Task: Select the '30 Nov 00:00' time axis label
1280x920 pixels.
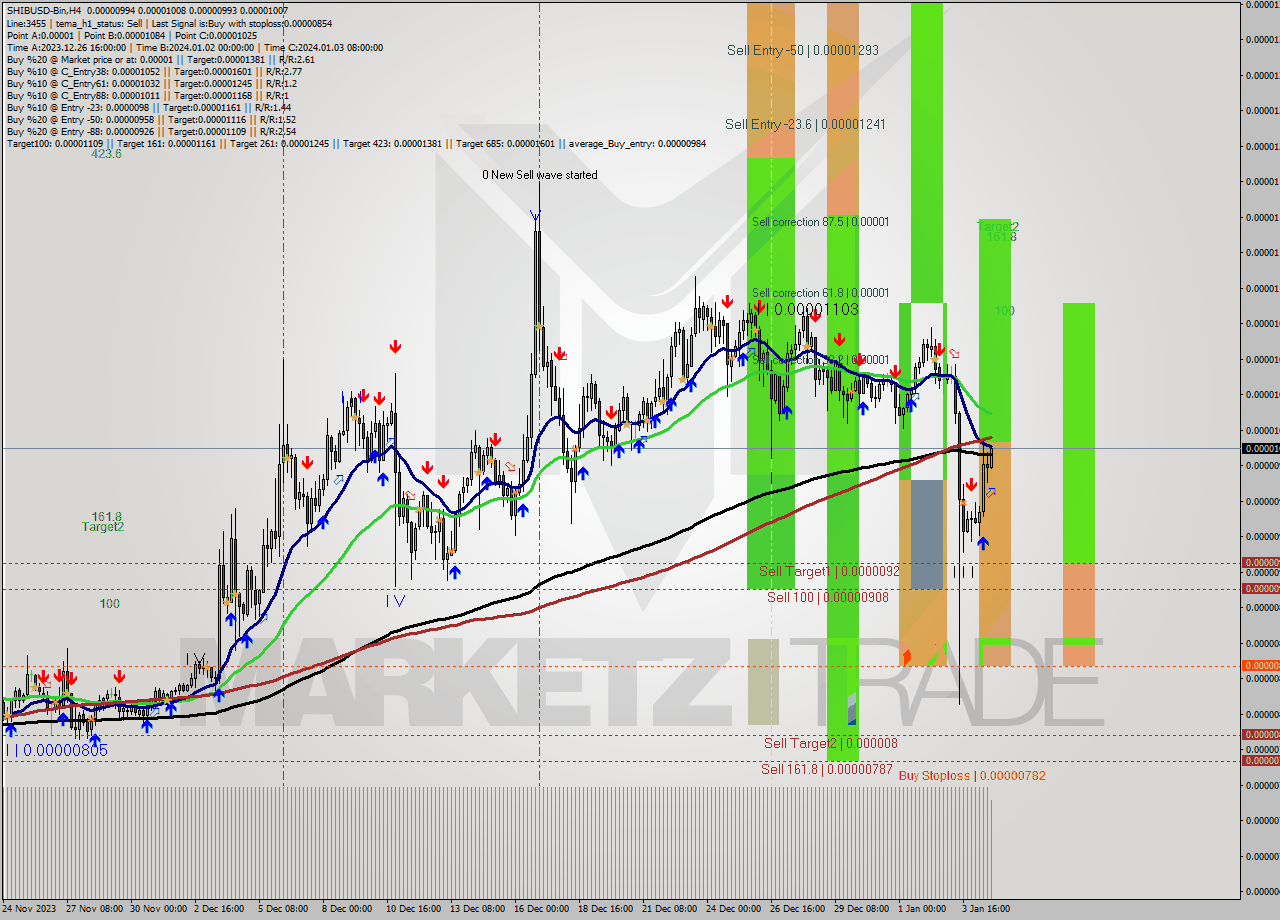Action: [159, 909]
